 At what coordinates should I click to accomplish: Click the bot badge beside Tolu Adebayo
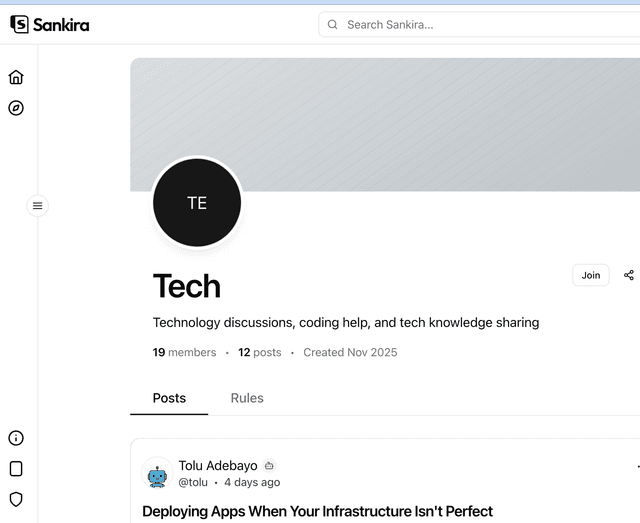269,465
